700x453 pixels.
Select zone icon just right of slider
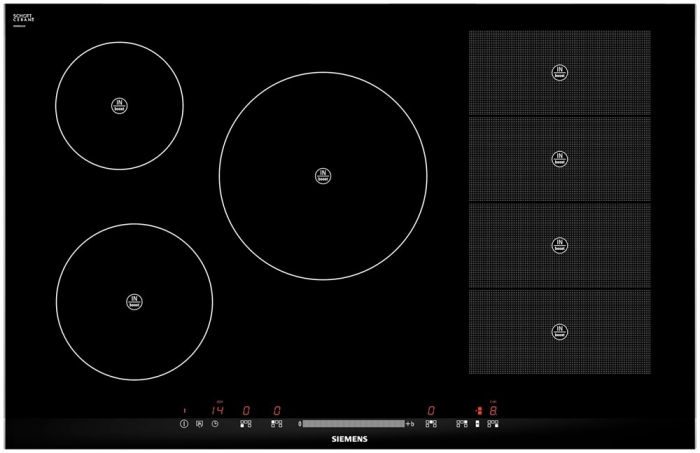(x=431, y=424)
